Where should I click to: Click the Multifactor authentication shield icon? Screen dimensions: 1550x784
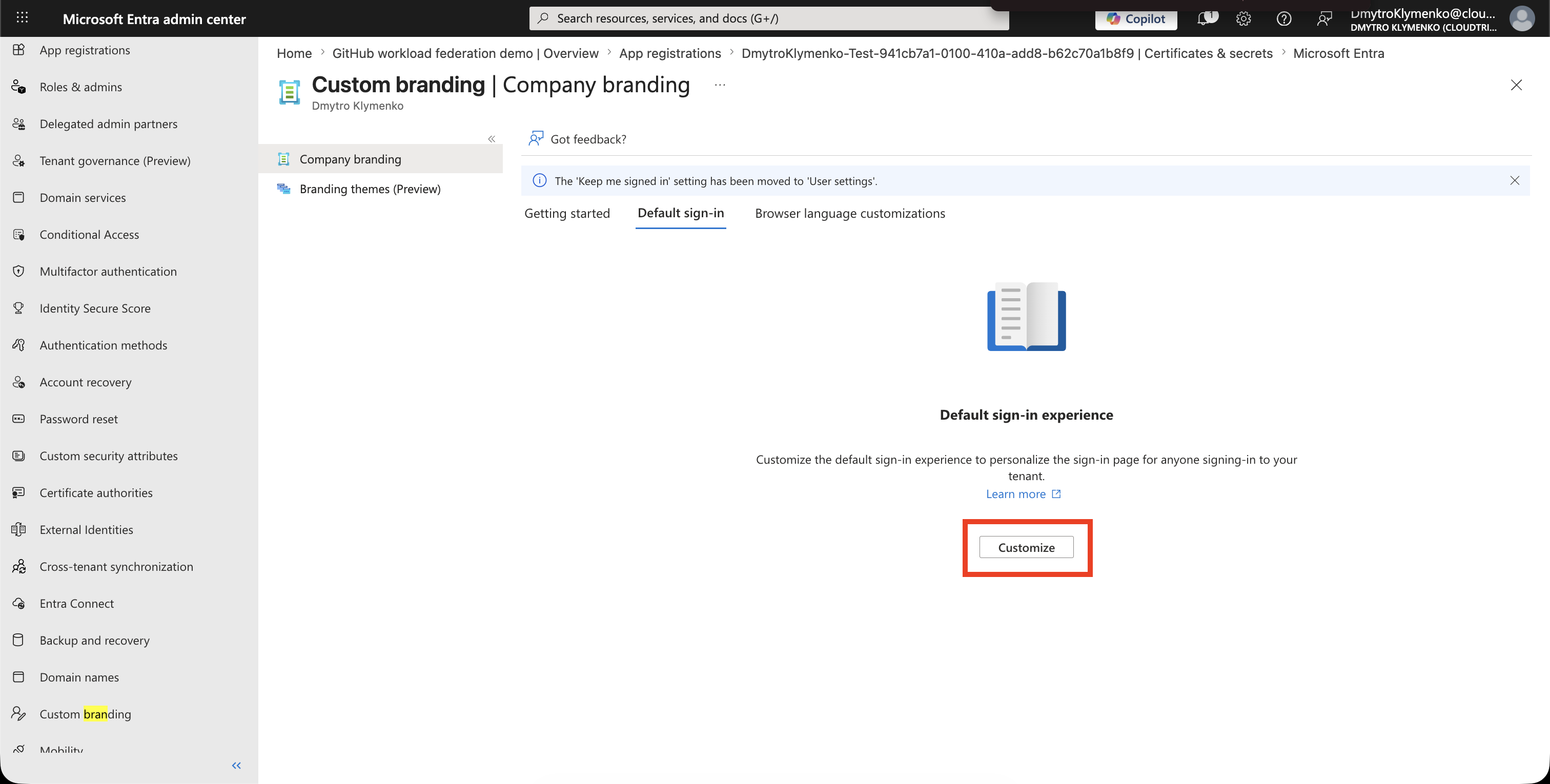(18, 272)
